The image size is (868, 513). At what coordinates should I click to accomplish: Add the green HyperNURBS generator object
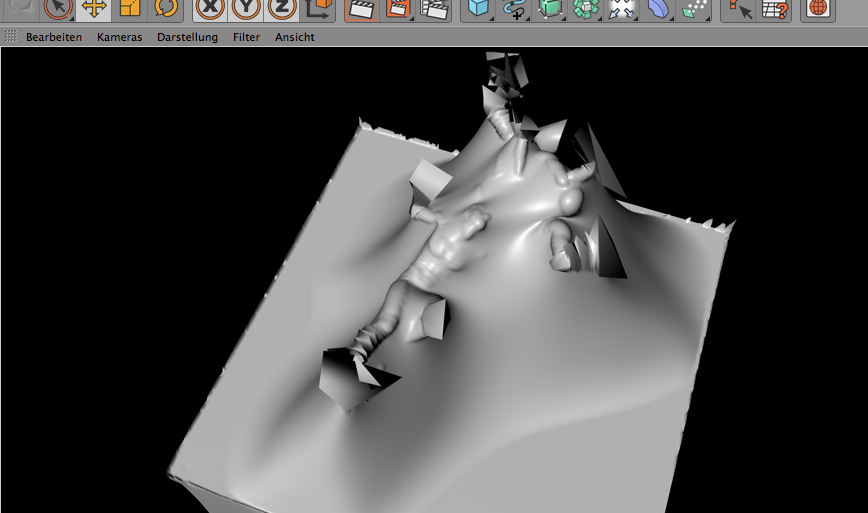550,8
